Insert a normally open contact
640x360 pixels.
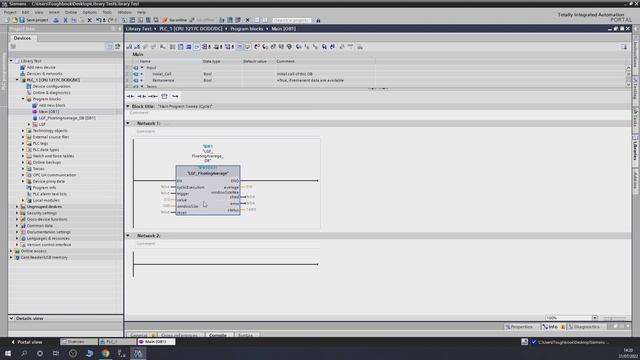[x=130, y=96]
